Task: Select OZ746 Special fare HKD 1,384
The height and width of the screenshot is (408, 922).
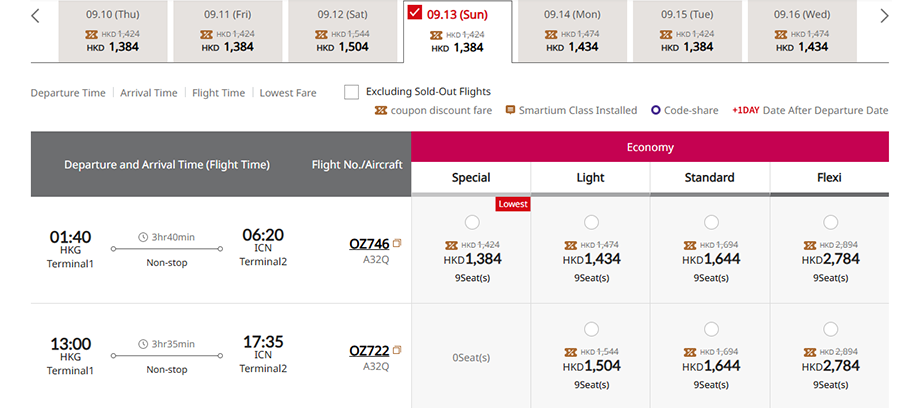Action: tap(472, 222)
